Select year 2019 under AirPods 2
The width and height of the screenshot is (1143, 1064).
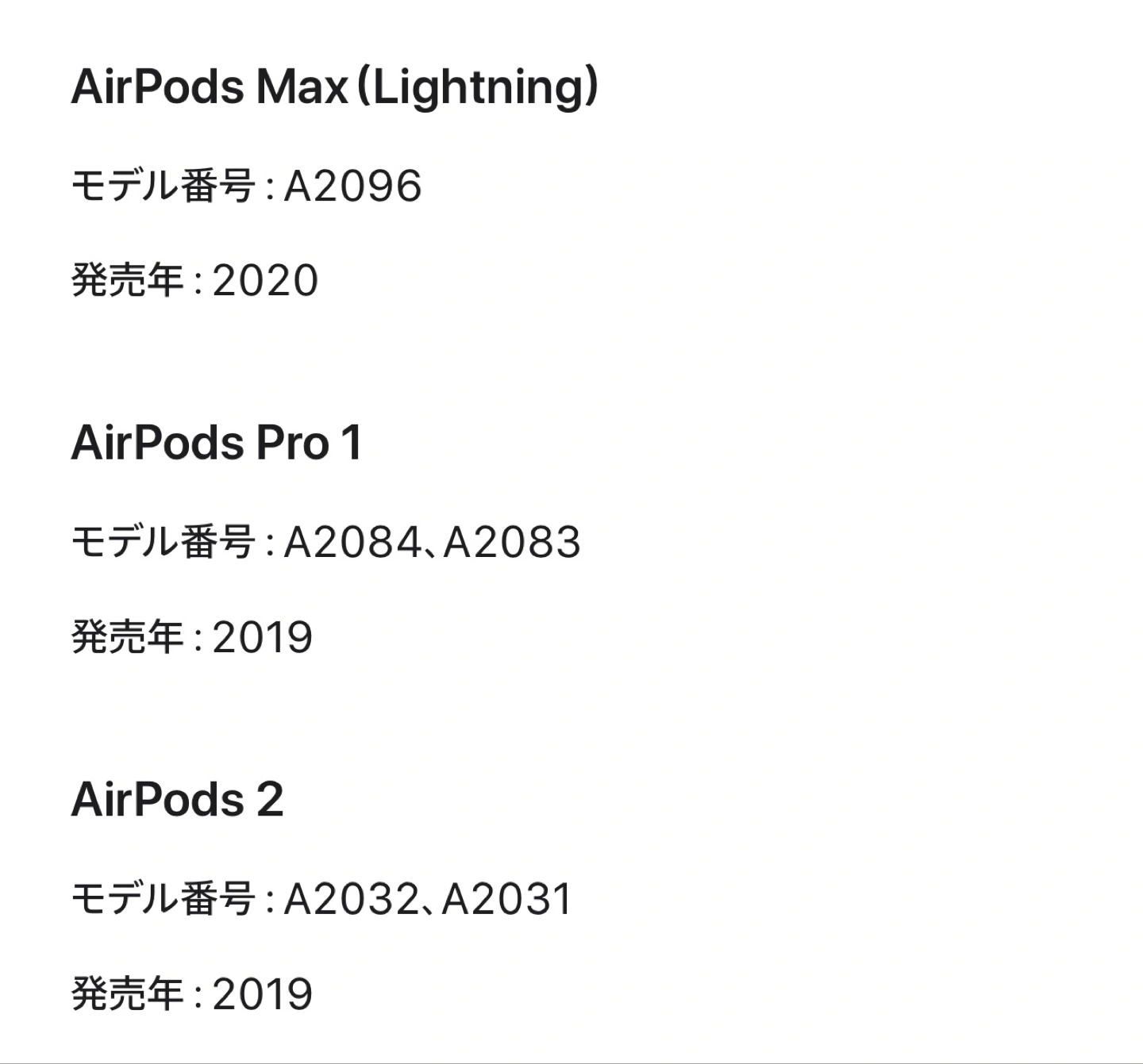tap(263, 994)
